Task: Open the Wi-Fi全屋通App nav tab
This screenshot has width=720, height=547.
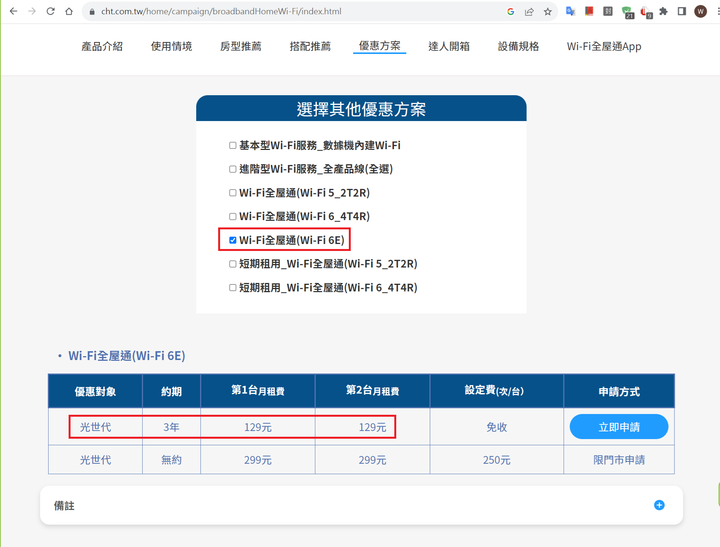Action: [604, 46]
